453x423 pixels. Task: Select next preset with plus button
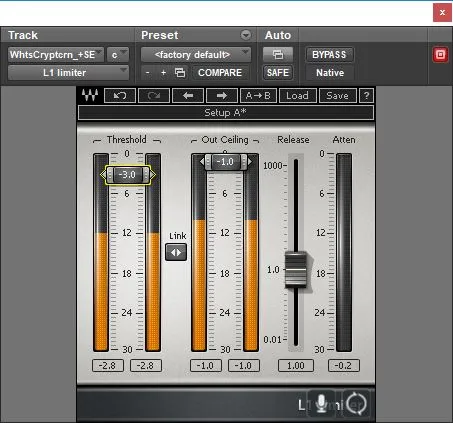coord(163,72)
